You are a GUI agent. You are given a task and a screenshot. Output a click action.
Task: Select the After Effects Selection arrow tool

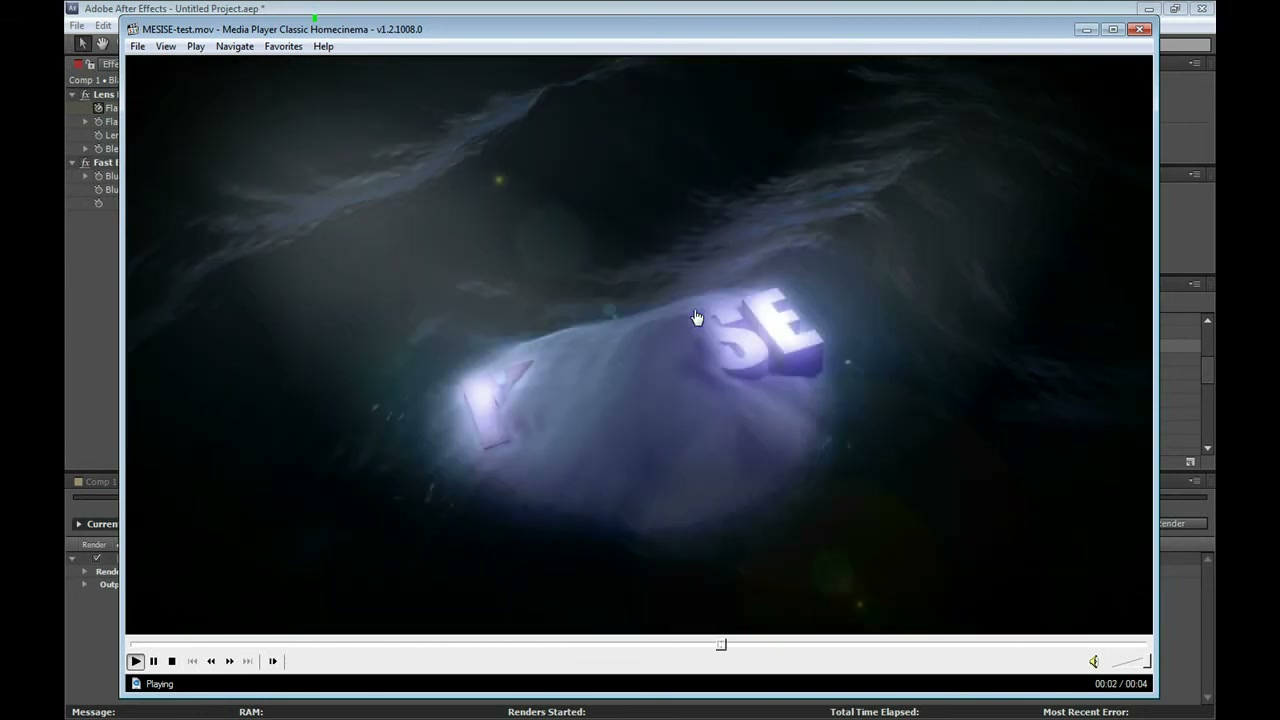pyautogui.click(x=83, y=43)
